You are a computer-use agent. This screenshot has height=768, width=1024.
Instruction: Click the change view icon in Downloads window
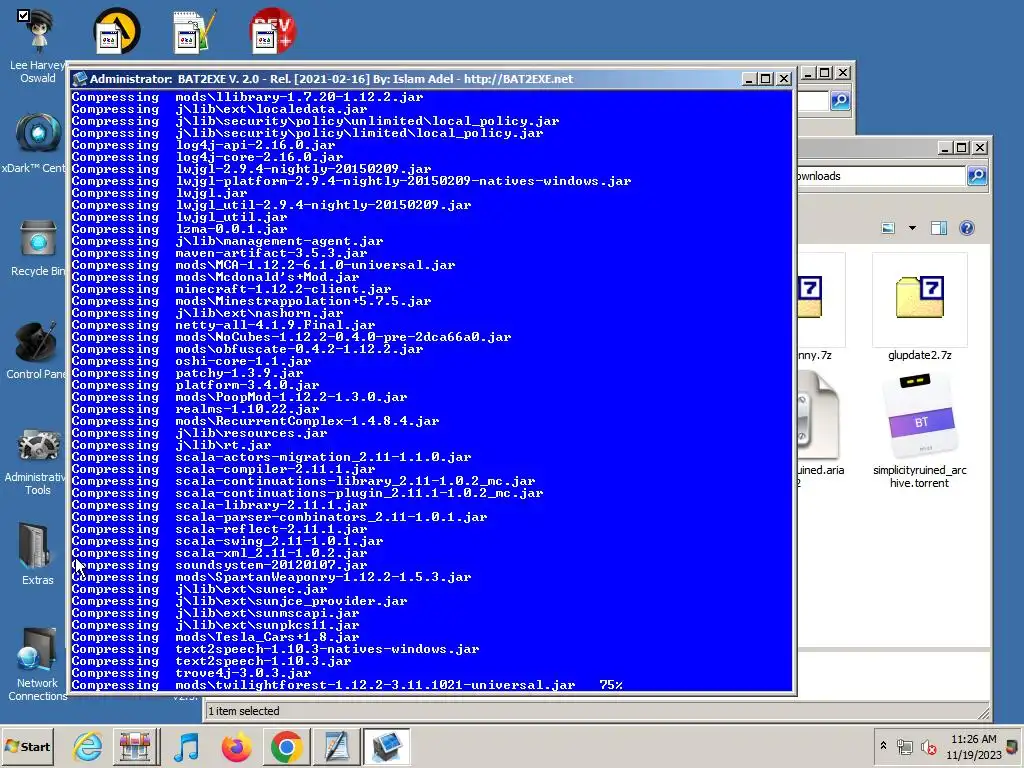[888, 228]
